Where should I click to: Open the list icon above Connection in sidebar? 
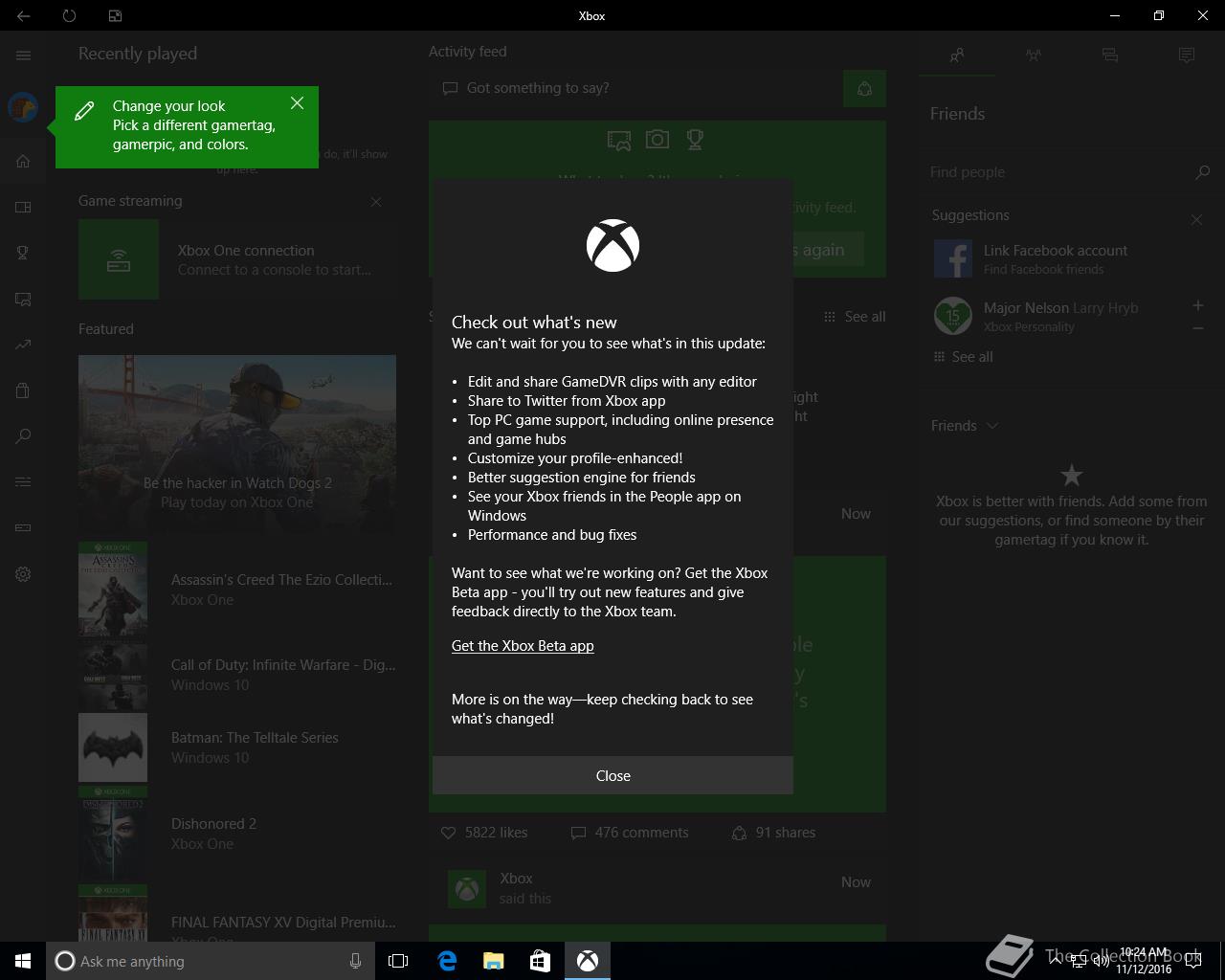click(23, 481)
